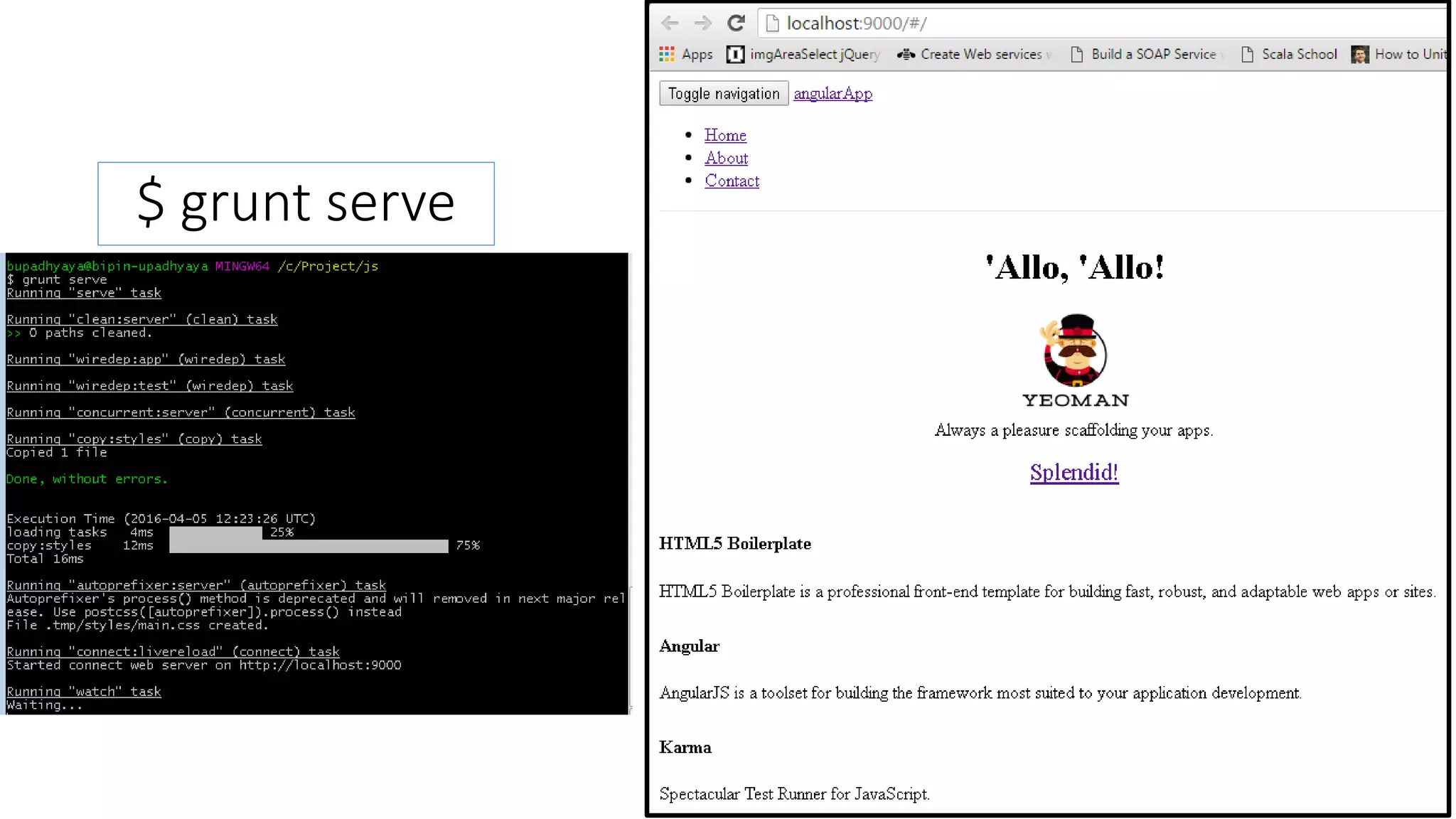Click the browser Back arrow
Viewport: 1456px width, 819px height.
click(670, 23)
